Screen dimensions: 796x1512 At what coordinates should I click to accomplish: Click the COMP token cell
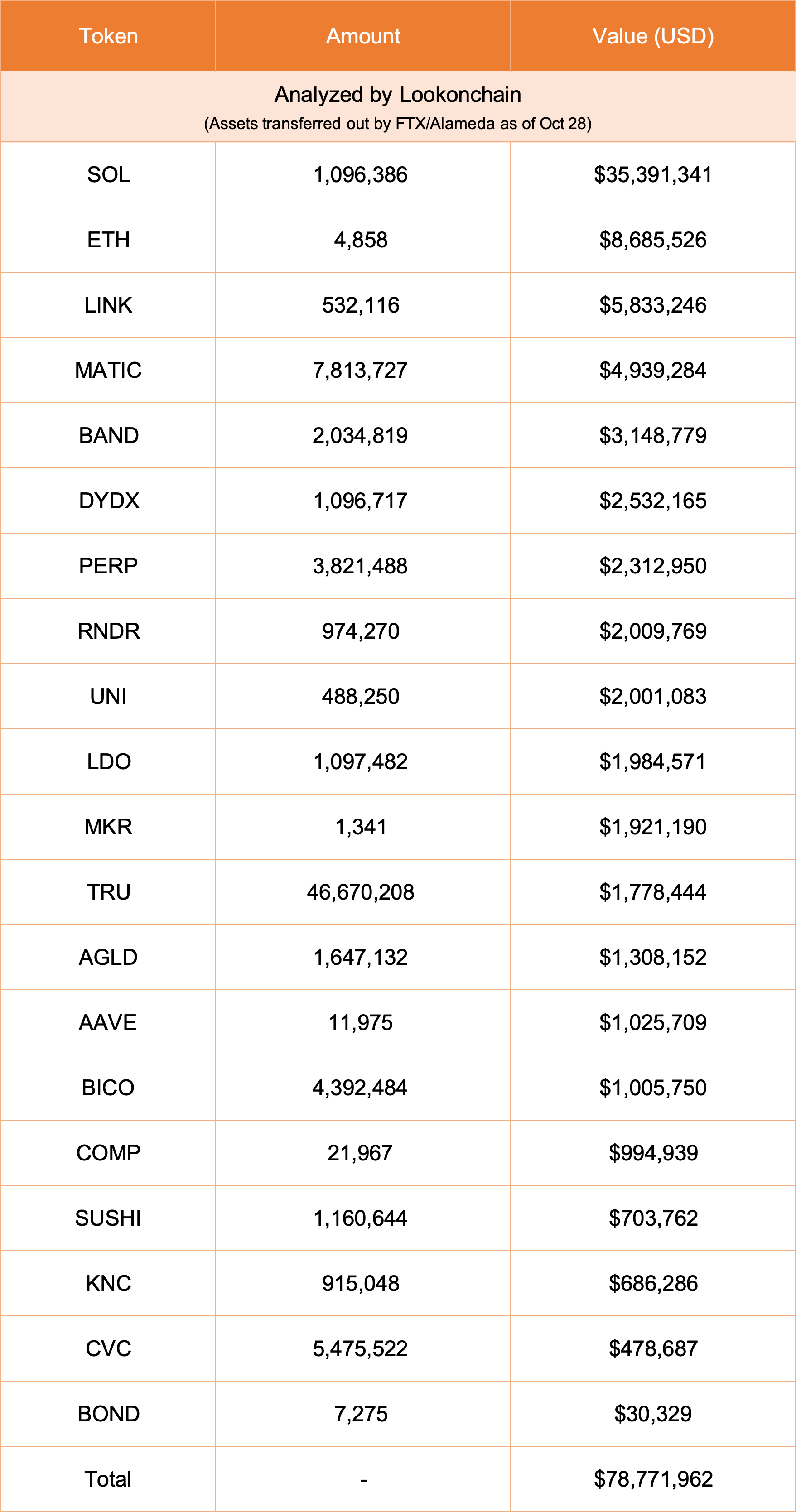tap(109, 1153)
